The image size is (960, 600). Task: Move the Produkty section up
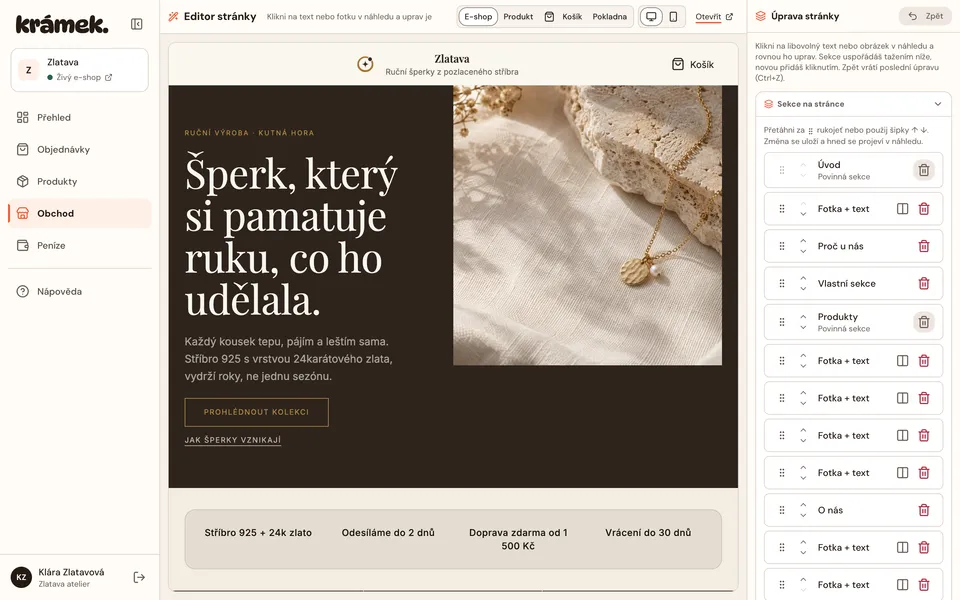coord(803,317)
